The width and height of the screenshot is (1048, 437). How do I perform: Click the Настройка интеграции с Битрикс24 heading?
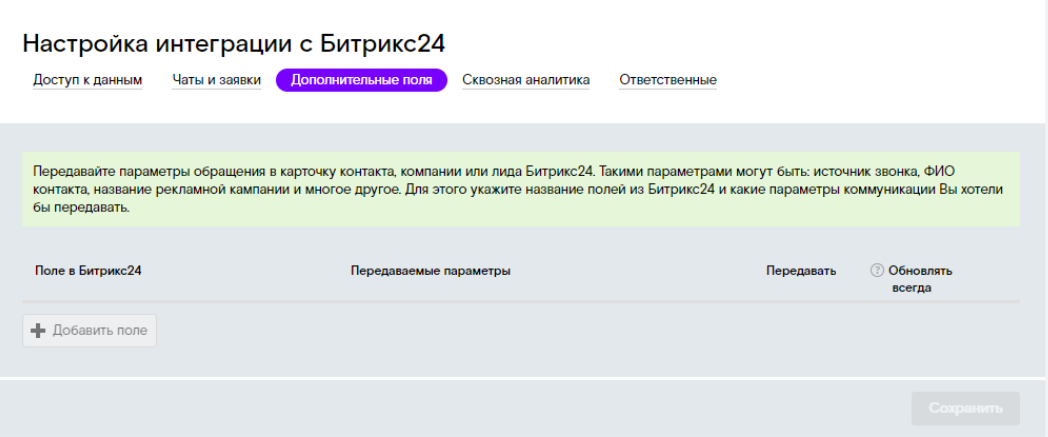(x=234, y=43)
